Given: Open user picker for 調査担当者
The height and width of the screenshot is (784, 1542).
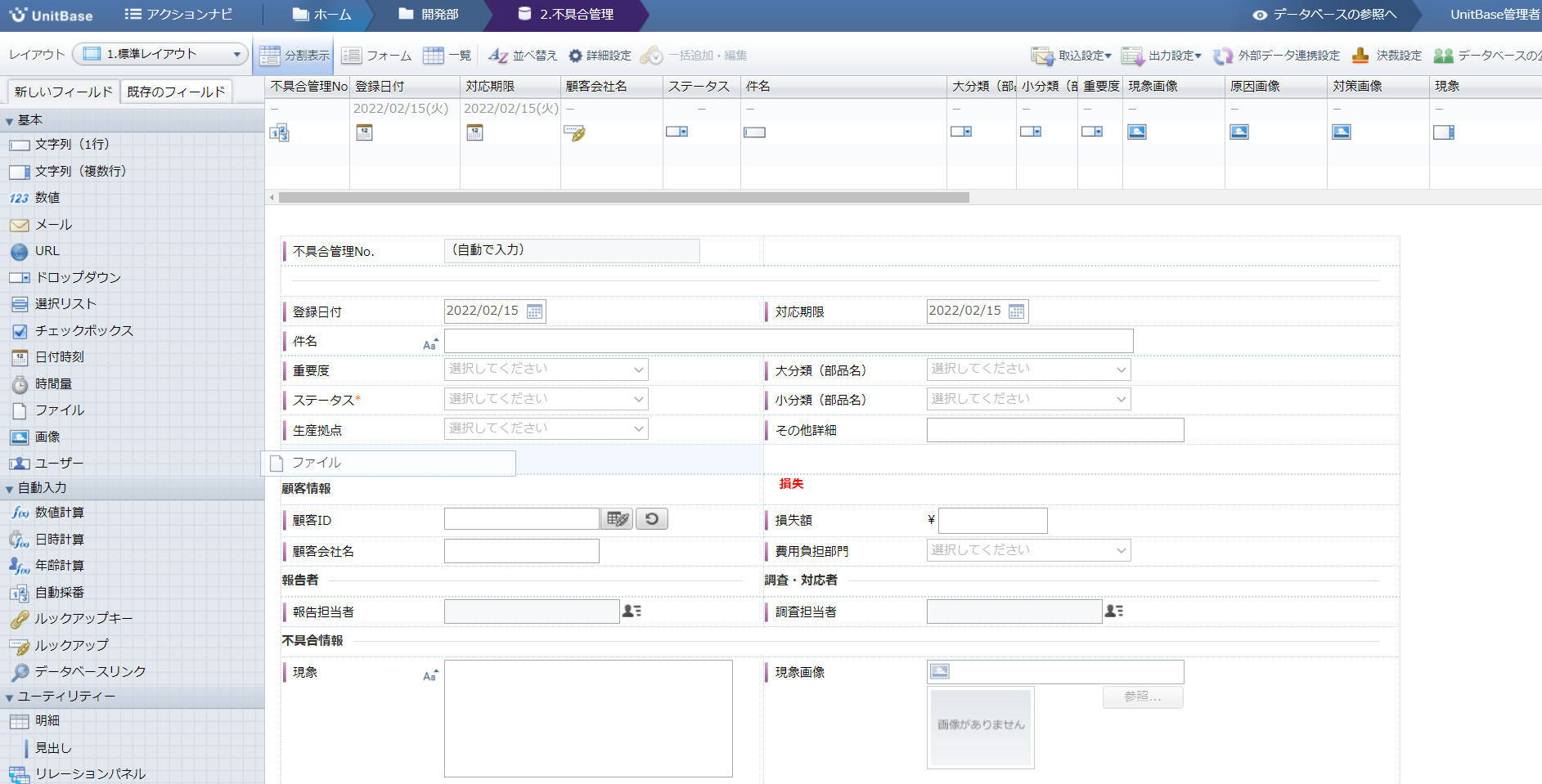Looking at the screenshot, I should coord(1114,612).
